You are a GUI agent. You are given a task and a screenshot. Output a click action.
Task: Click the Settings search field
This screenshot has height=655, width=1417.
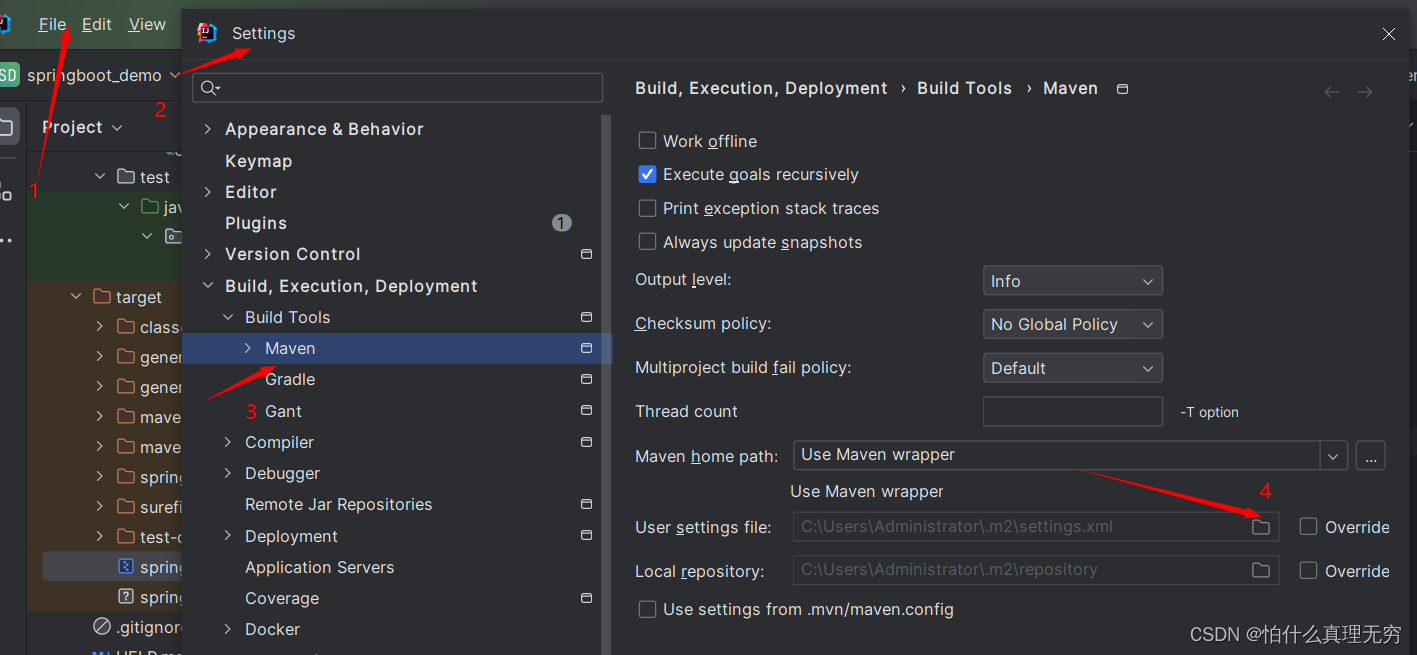coord(398,88)
